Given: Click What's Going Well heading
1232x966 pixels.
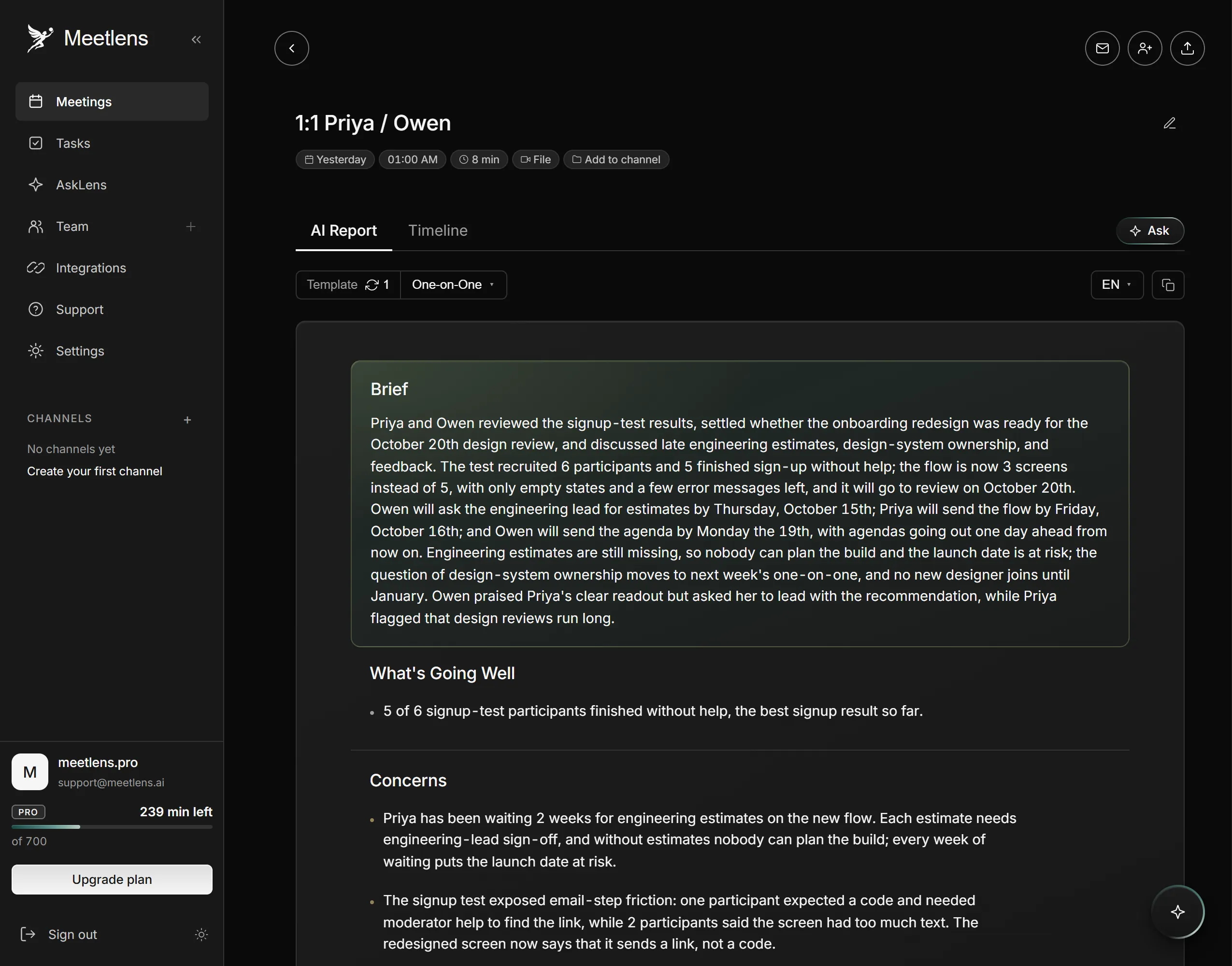Looking at the screenshot, I should 443,673.
